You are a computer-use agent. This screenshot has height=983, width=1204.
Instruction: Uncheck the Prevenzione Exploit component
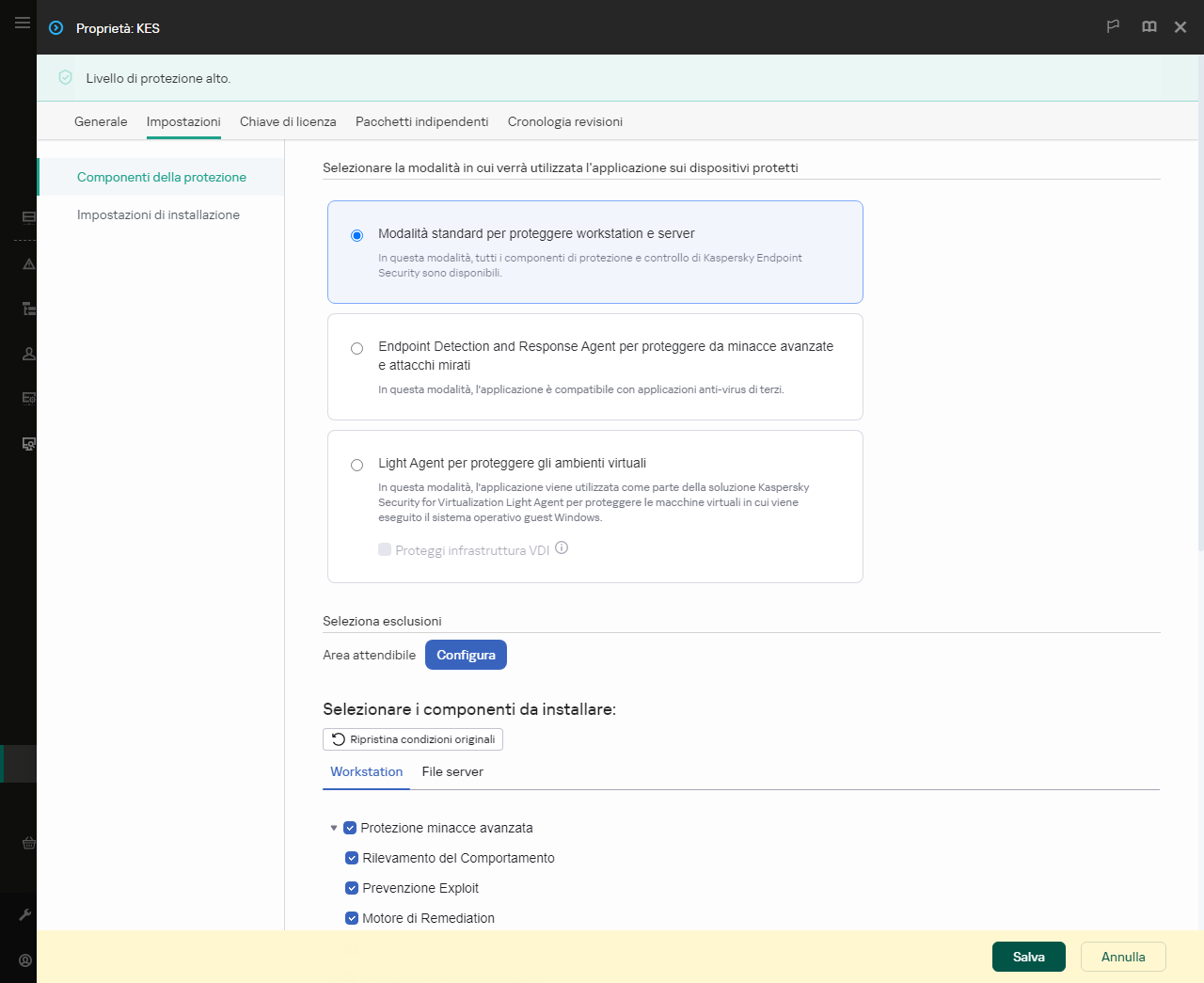pos(351,887)
